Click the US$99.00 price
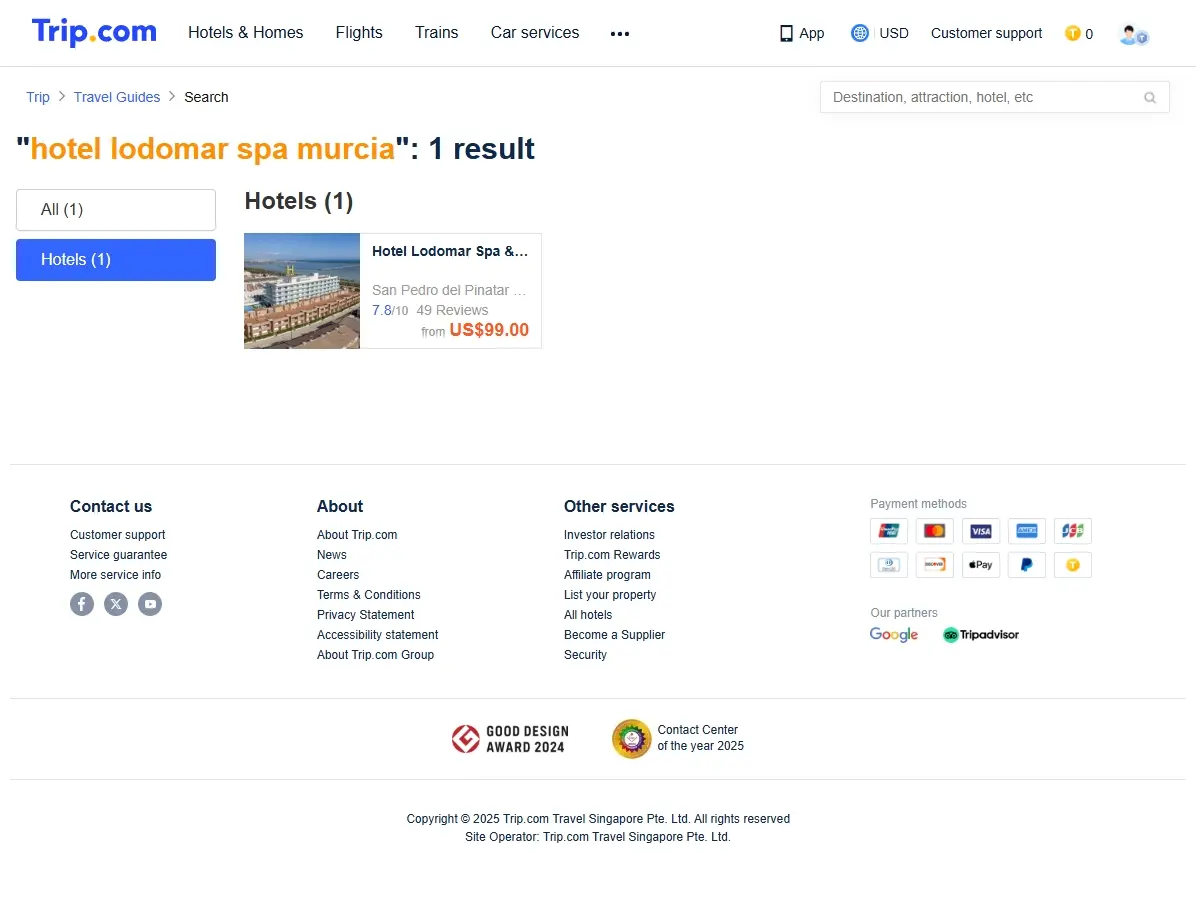1196x921 pixels. [x=489, y=330]
